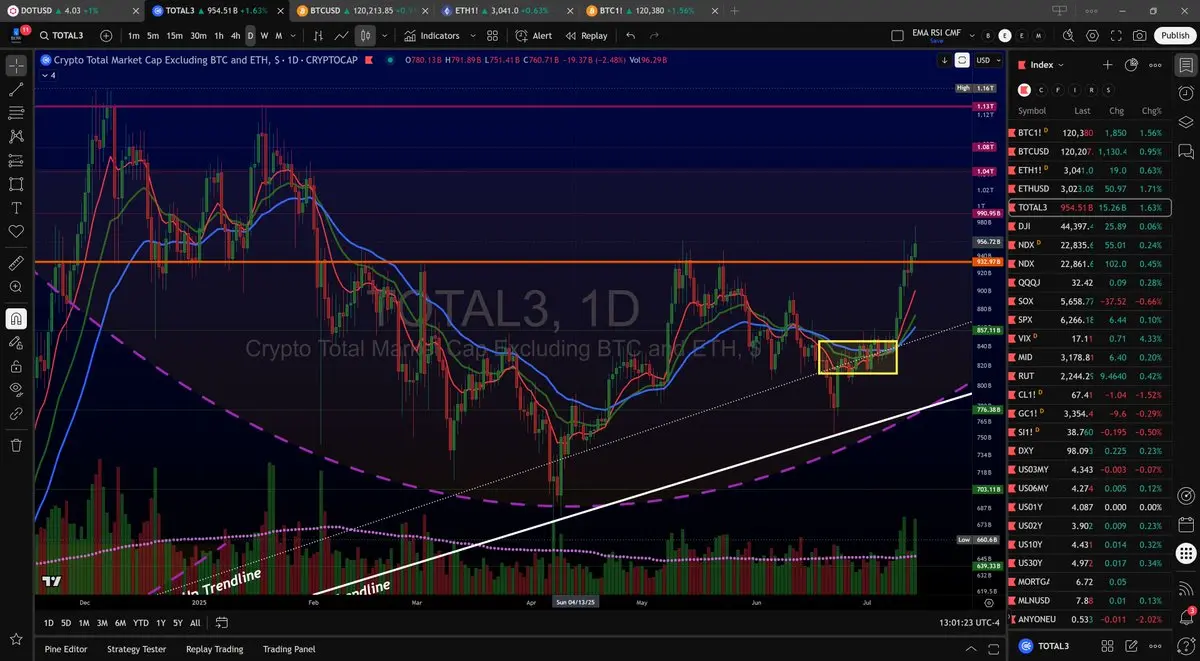Expand the indicators legend showing 4
Viewport: 1200px width, 661px height.
pyautogui.click(x=48, y=75)
